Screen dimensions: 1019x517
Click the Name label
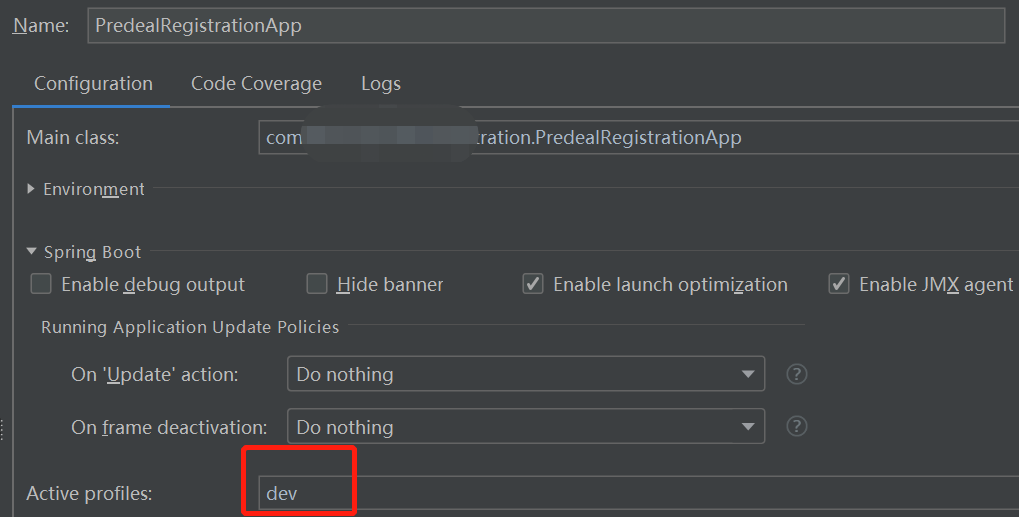pos(41,25)
